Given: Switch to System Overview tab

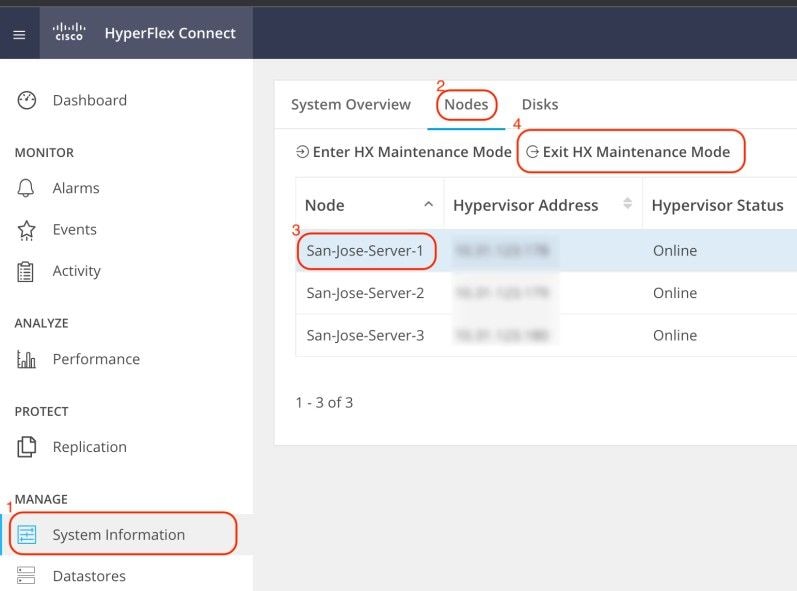Looking at the screenshot, I should point(351,104).
